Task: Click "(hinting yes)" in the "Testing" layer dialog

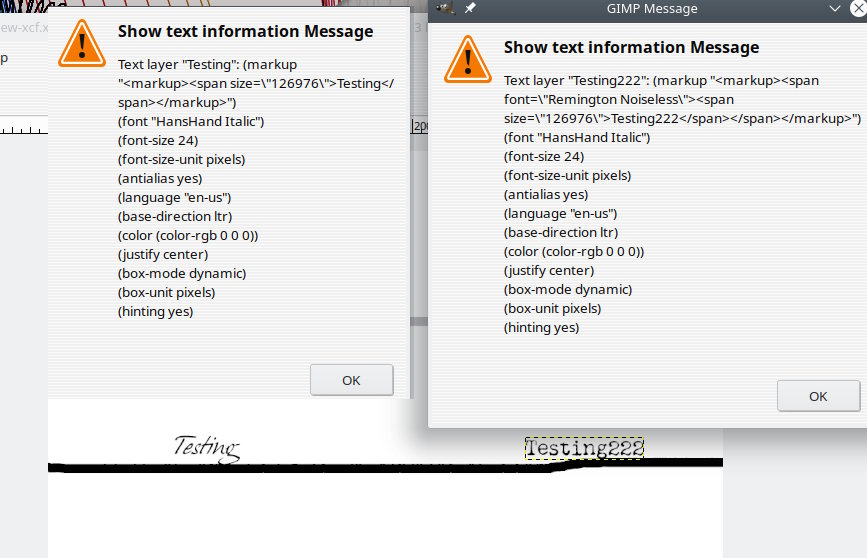Action: (x=155, y=311)
